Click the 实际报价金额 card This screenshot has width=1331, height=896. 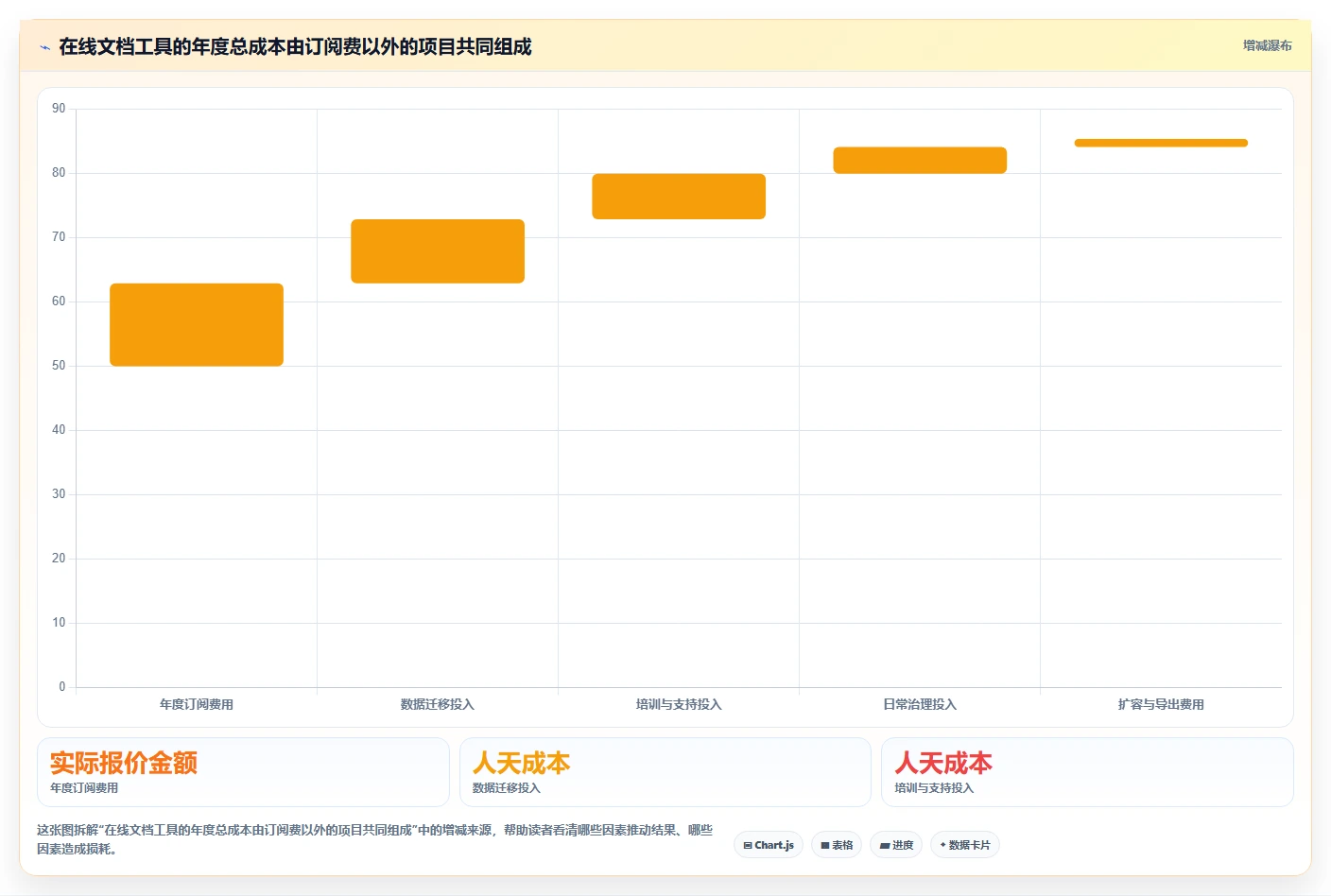[243, 772]
